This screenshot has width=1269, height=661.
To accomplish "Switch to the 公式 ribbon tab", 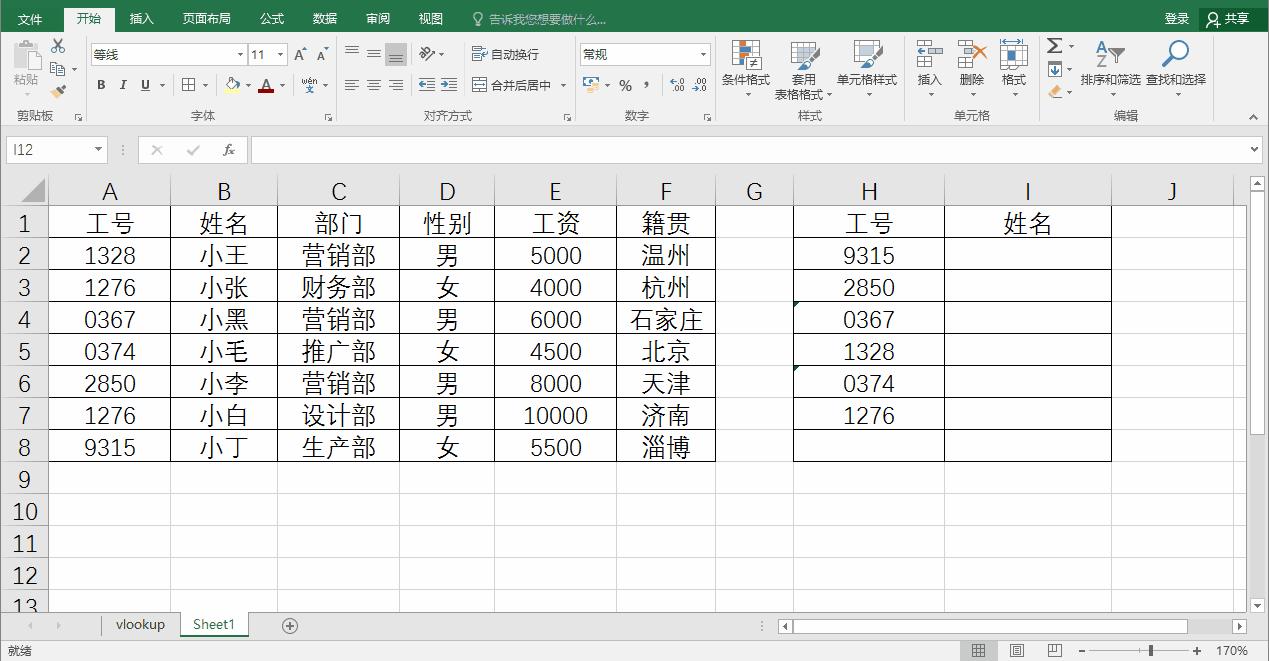I will click(266, 17).
